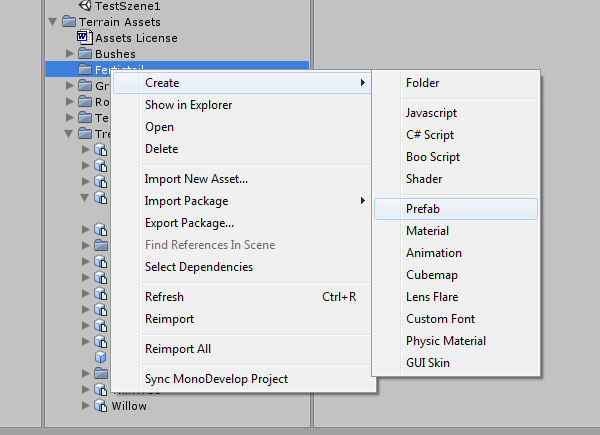Click the Bushes folder icon

[x=84, y=54]
